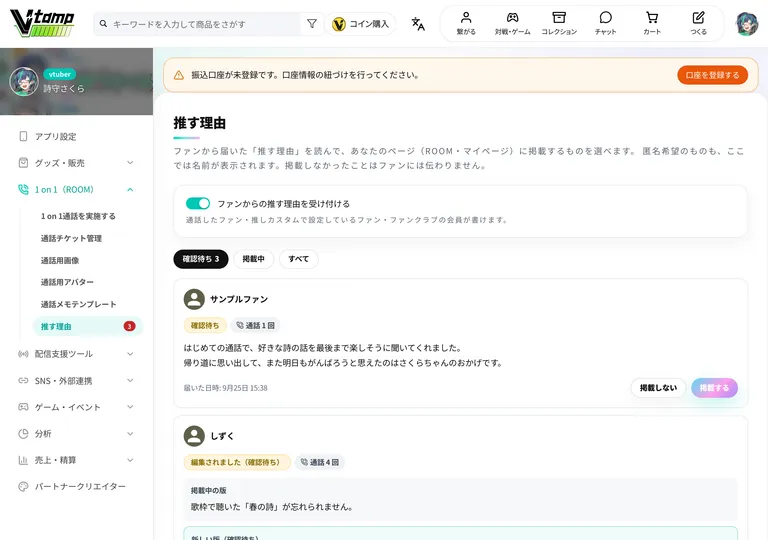Click the SNS・外部連携 link icon
768x540 pixels.
23,380
